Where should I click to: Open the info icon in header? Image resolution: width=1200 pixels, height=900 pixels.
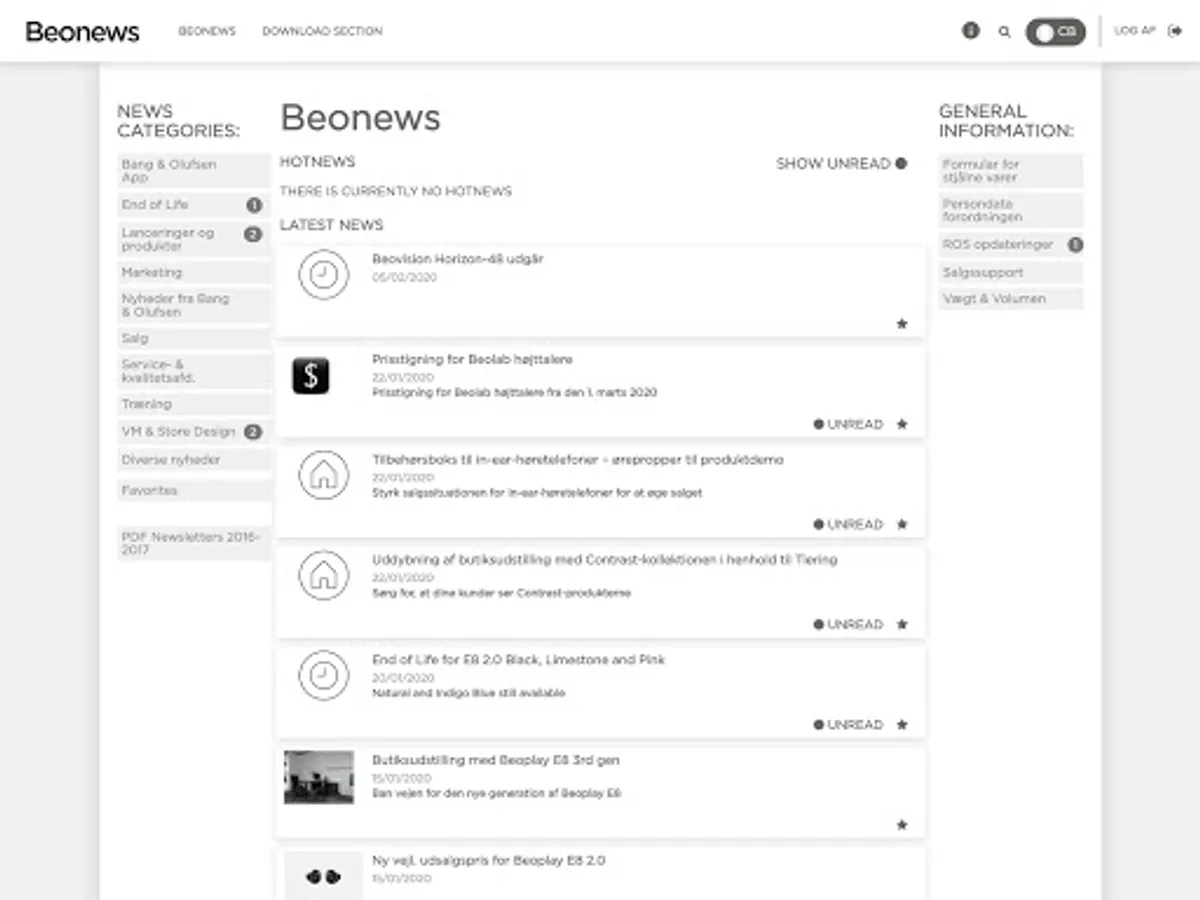[970, 31]
